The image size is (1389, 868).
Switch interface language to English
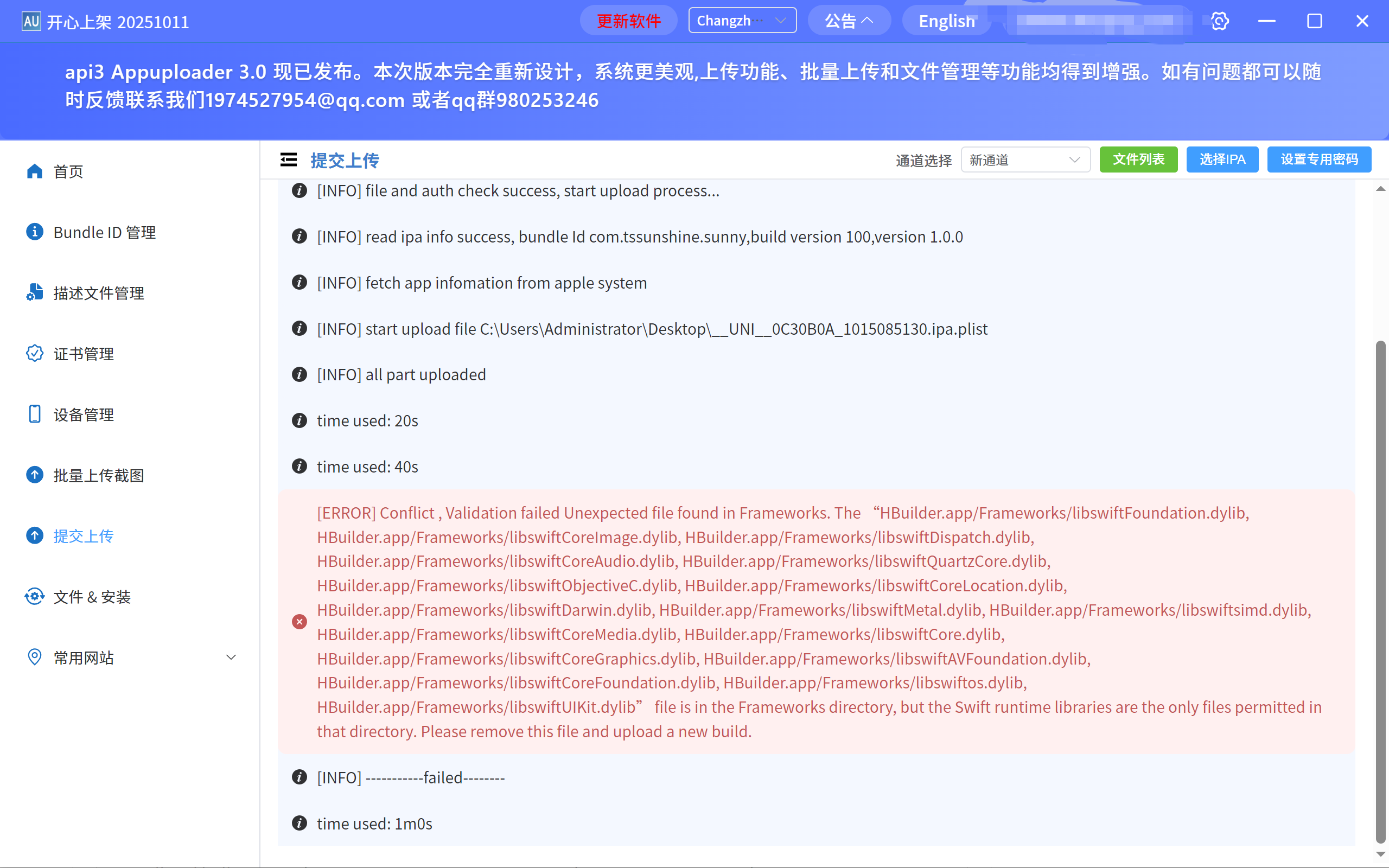click(946, 21)
